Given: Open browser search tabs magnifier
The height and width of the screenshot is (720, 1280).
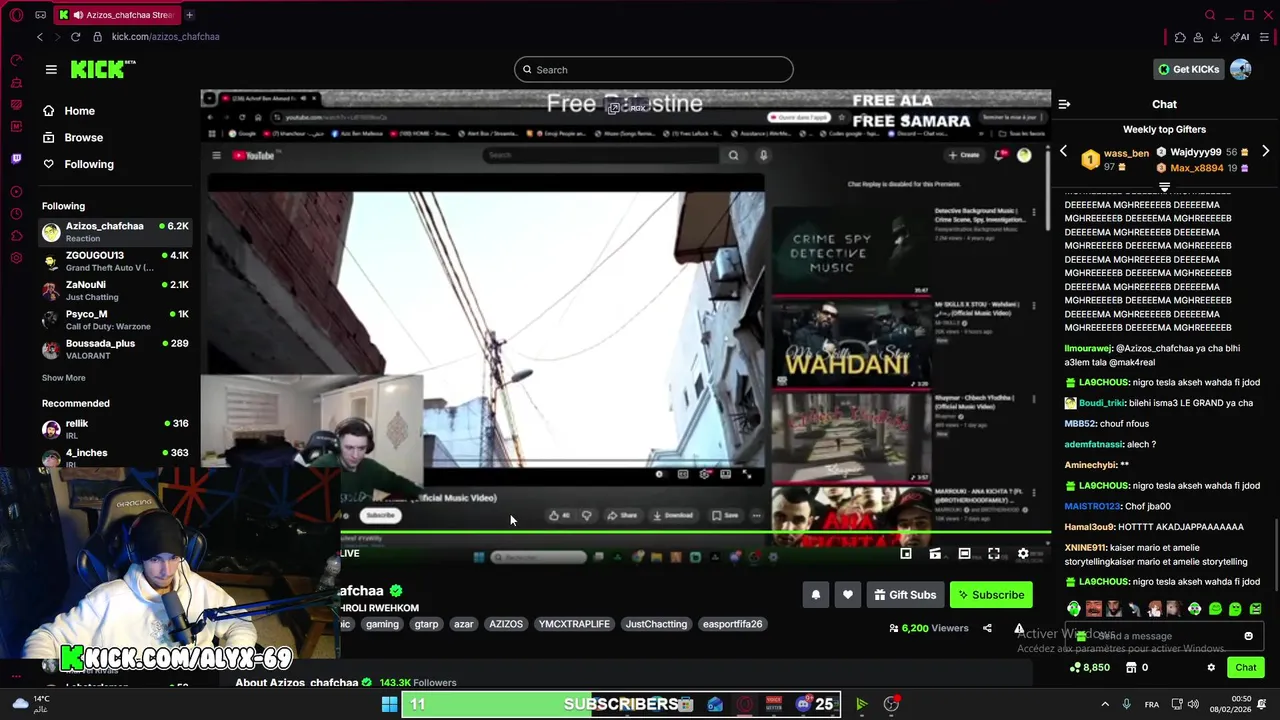Looking at the screenshot, I should point(1210,15).
